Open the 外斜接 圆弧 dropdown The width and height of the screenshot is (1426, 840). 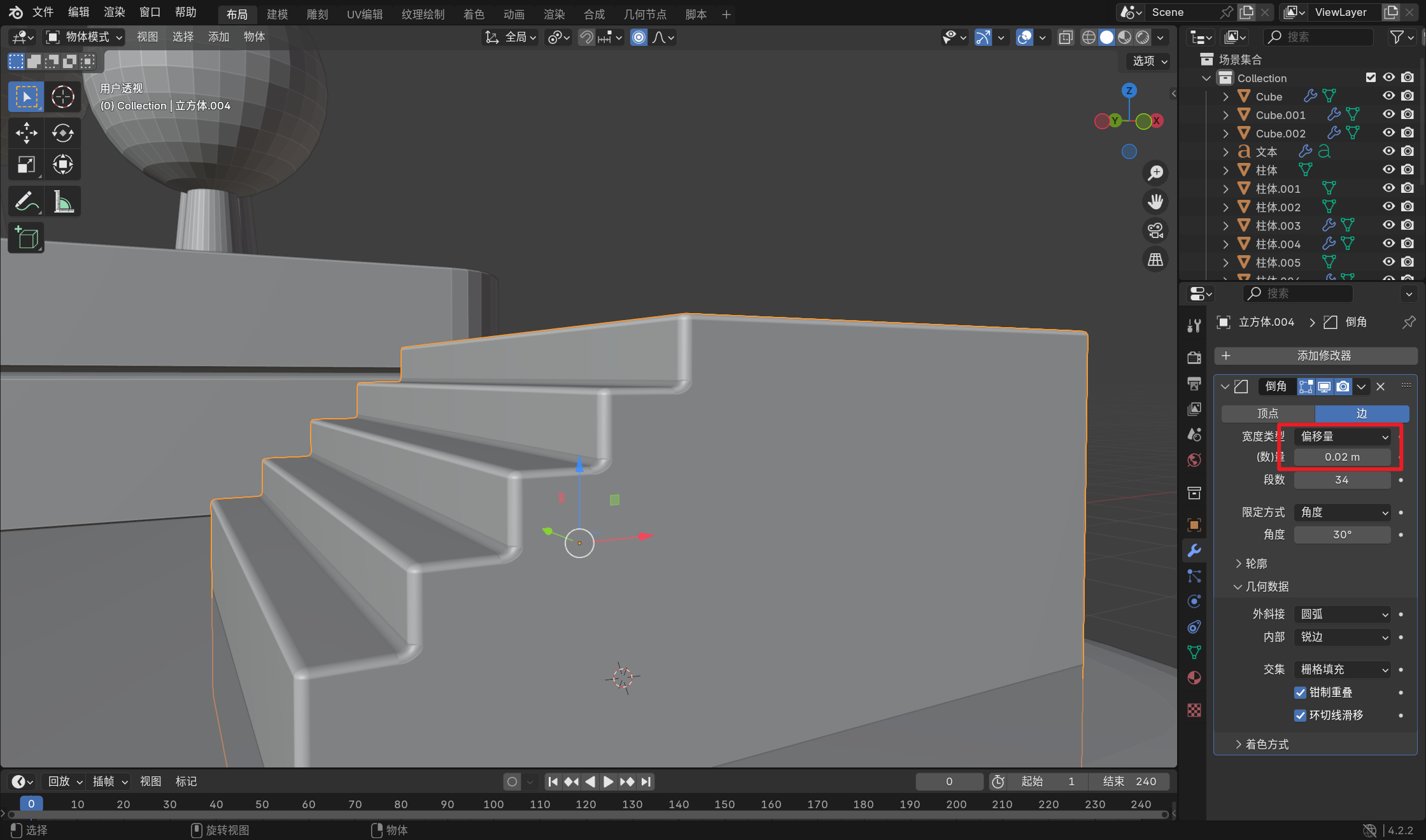[x=1343, y=614]
